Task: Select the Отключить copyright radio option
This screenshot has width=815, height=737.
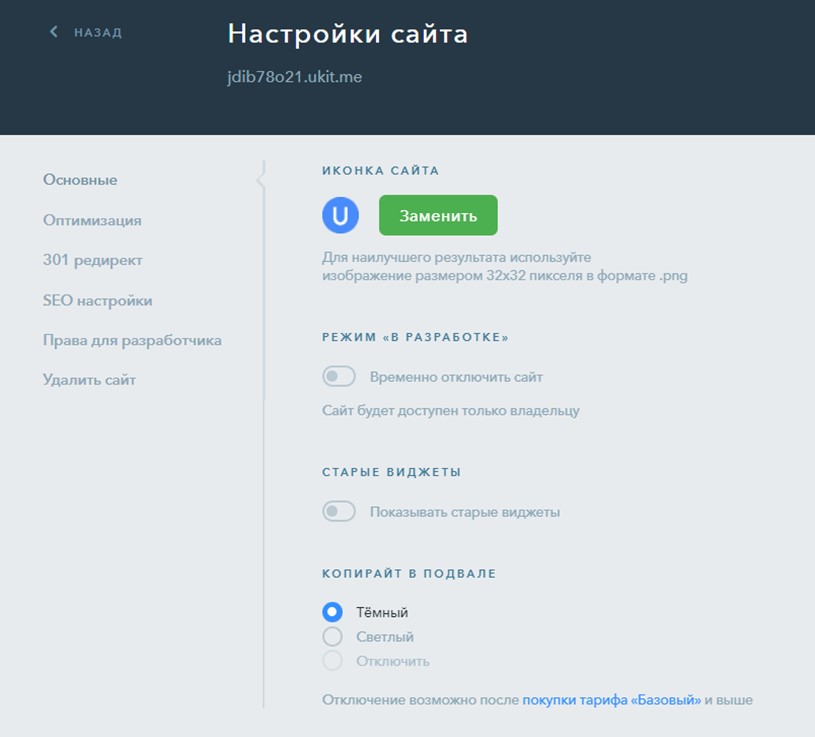Action: pos(332,661)
